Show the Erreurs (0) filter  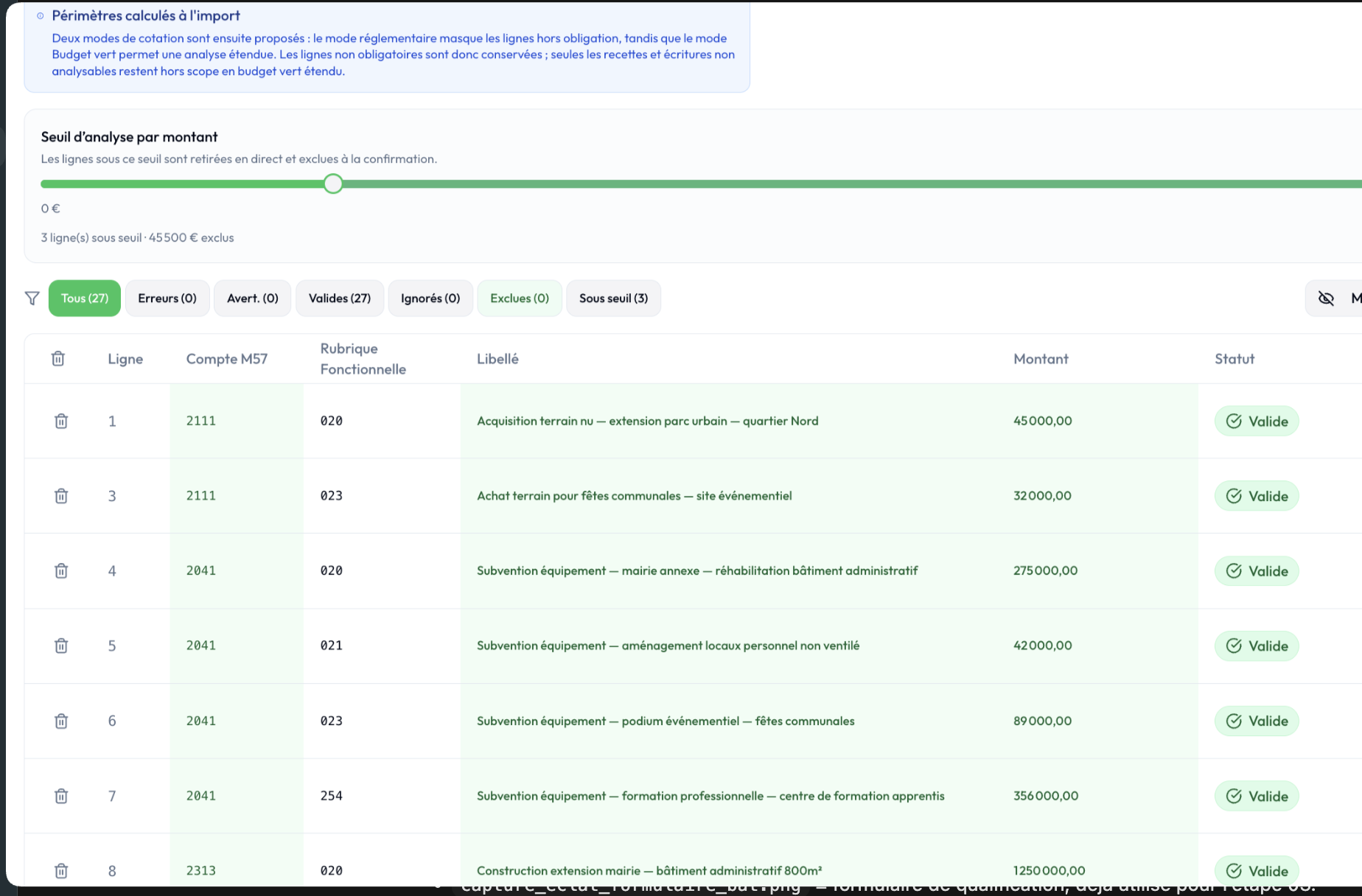click(x=167, y=298)
